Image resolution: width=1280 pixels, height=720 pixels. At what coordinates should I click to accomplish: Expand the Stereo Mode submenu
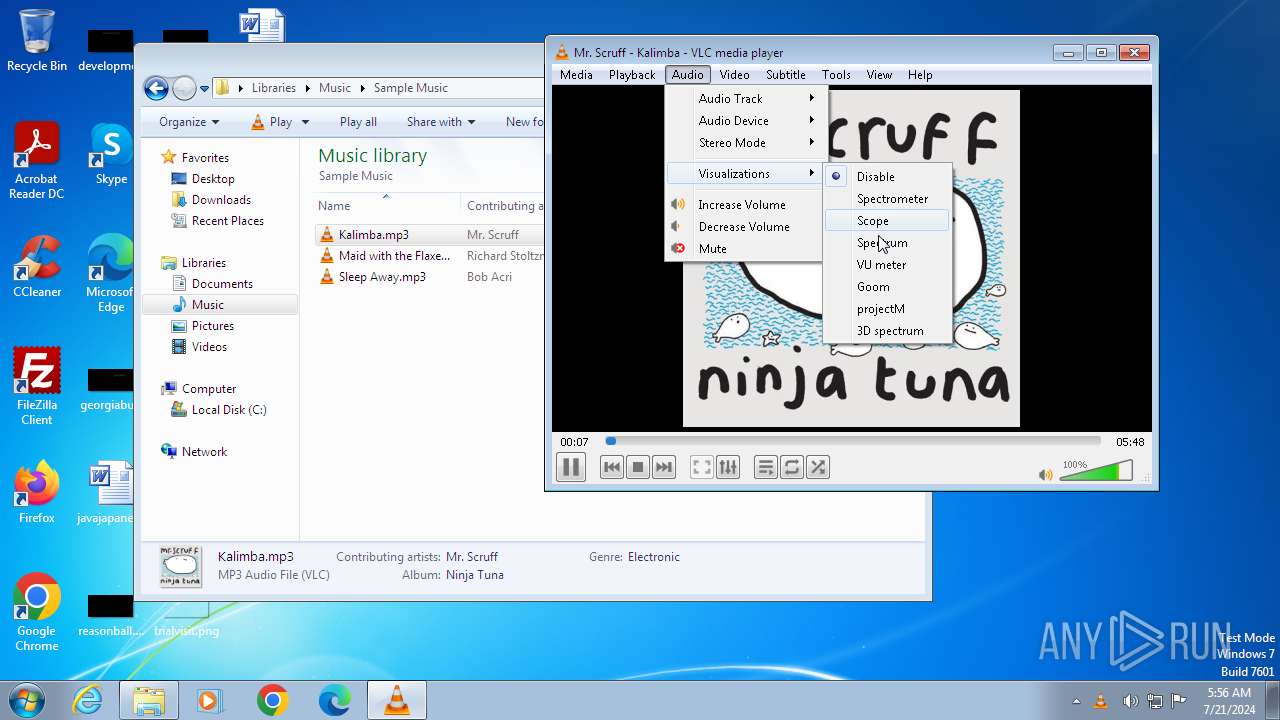pos(744,143)
